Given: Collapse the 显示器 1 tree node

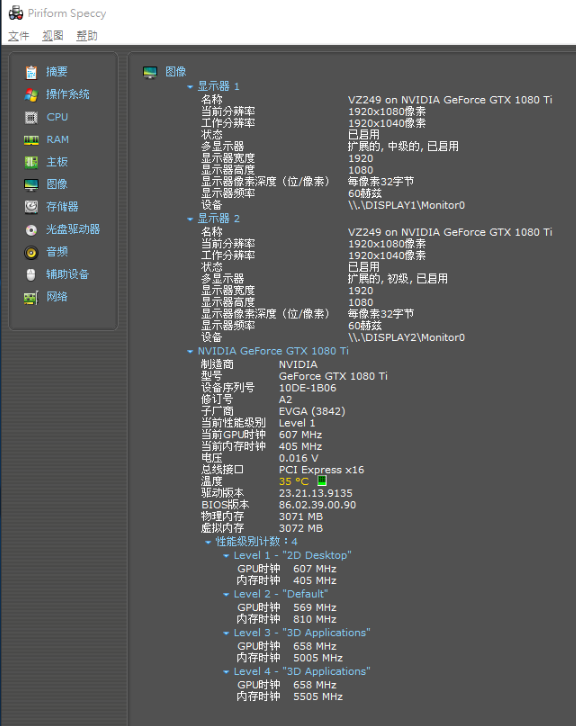Looking at the screenshot, I should 190,87.
